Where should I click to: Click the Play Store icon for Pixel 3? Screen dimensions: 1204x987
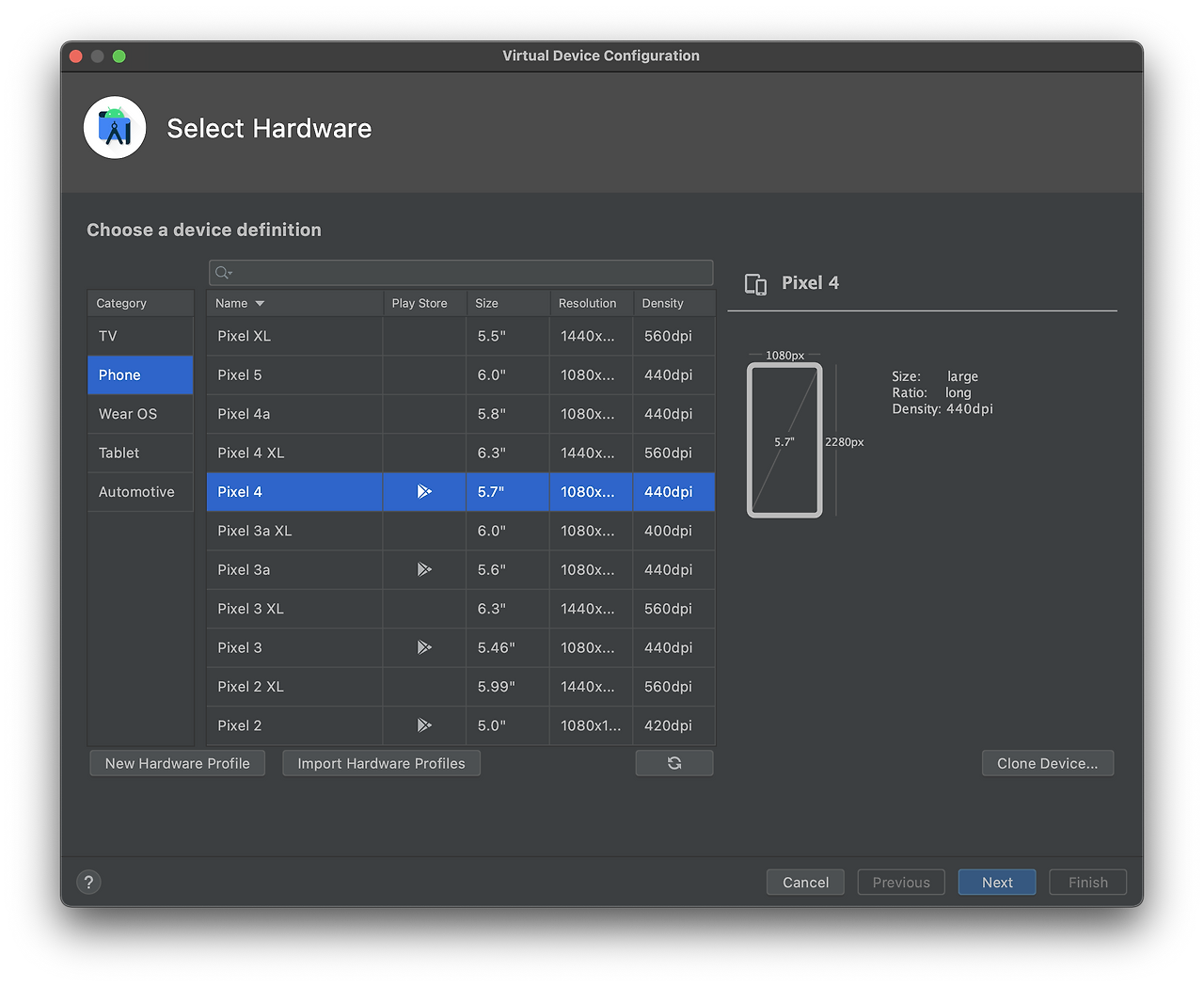point(424,647)
